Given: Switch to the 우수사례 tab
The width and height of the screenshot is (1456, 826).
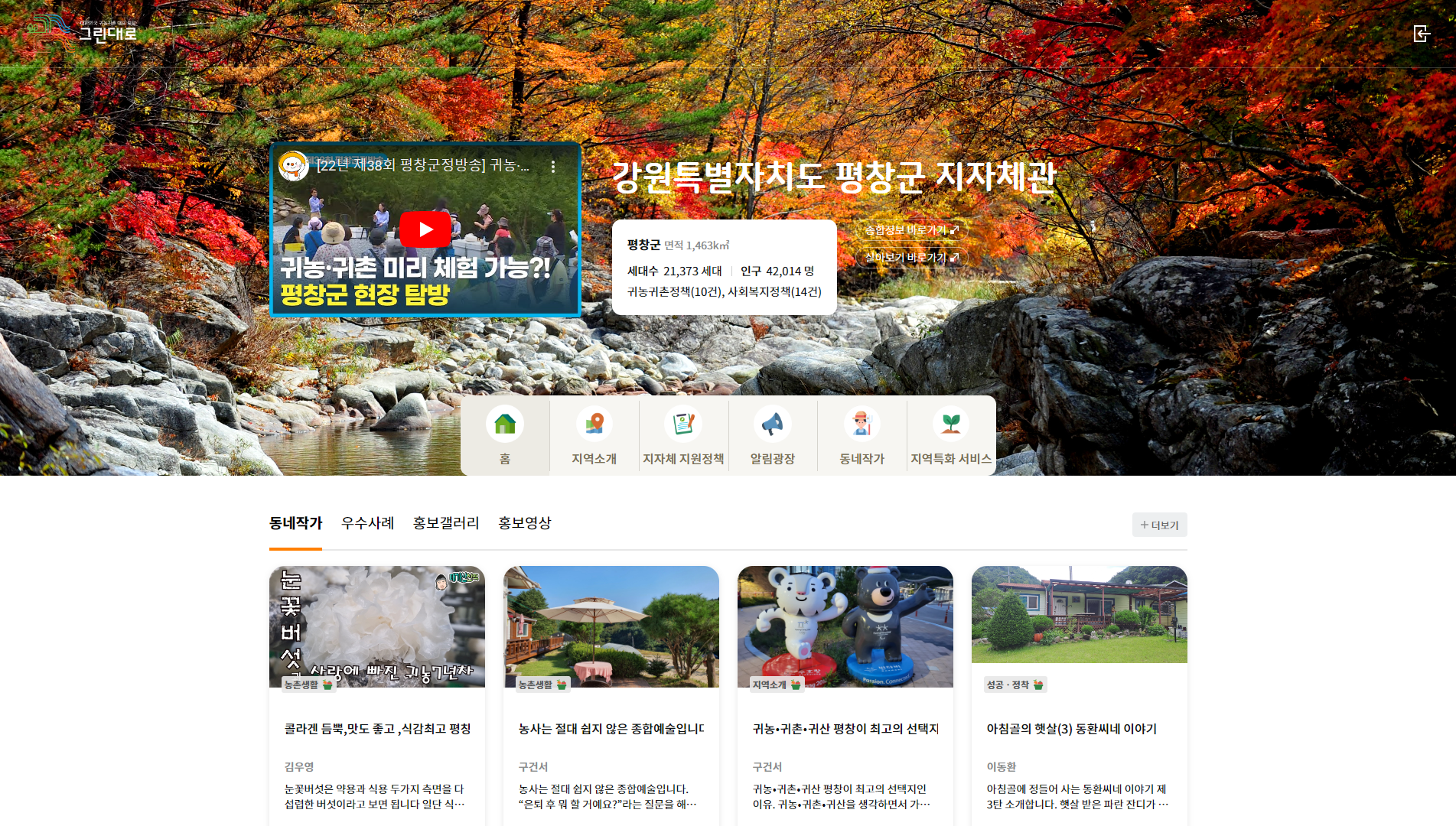Looking at the screenshot, I should point(367,523).
